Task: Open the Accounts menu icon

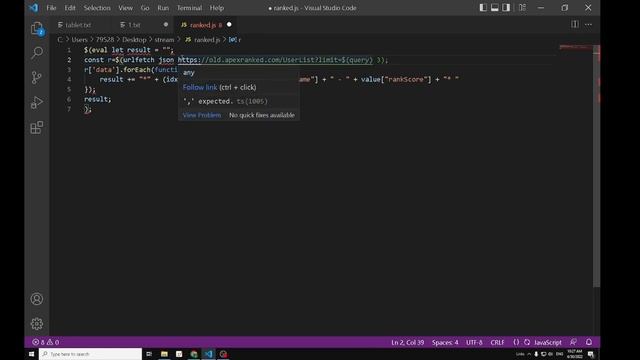Action: click(x=37, y=299)
